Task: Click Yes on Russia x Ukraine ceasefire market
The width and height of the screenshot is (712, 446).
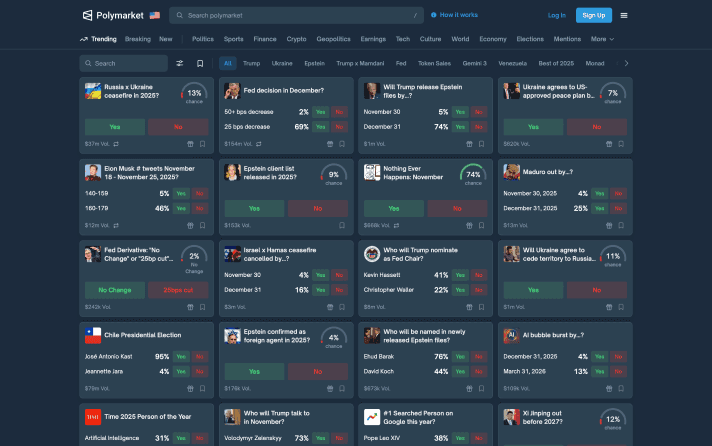Action: (x=115, y=127)
